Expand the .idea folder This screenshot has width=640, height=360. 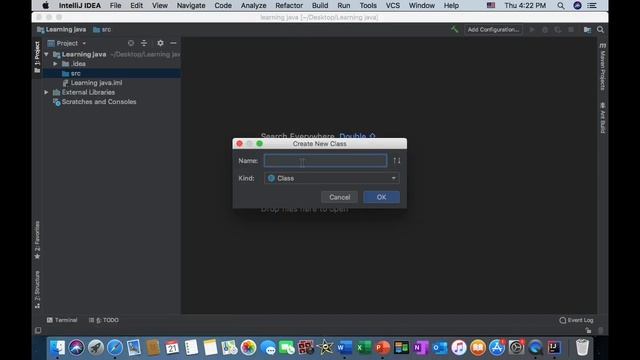pyautogui.click(x=55, y=64)
